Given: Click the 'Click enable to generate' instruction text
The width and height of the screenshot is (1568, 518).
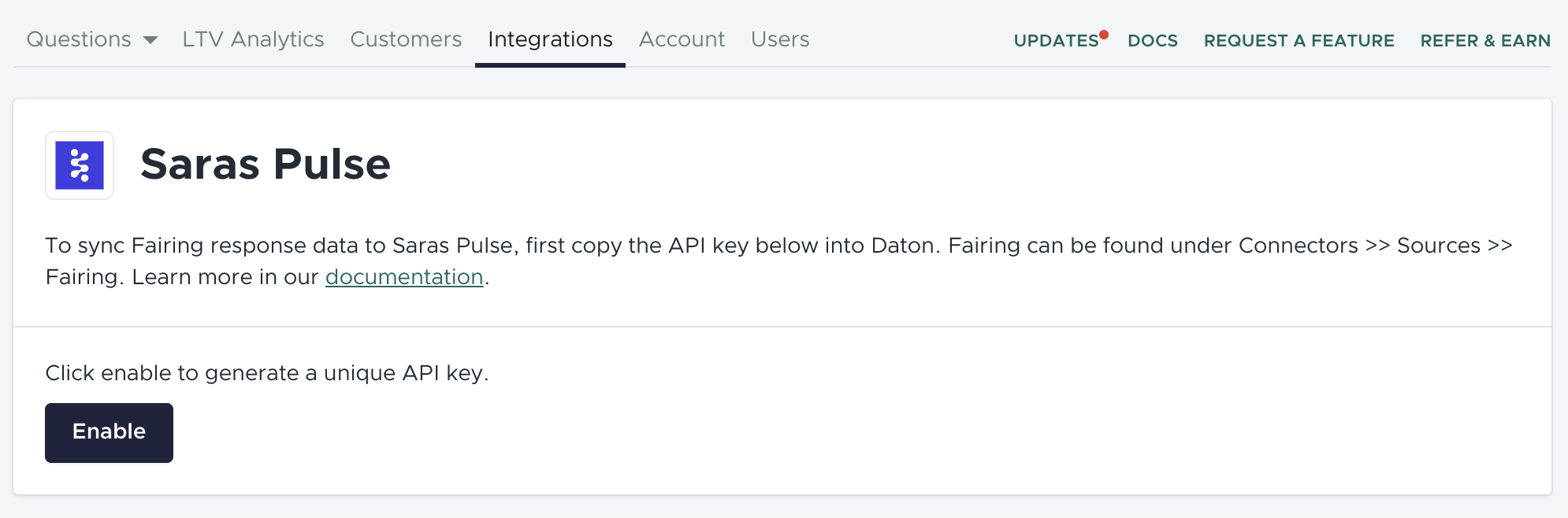Looking at the screenshot, I should [267, 373].
